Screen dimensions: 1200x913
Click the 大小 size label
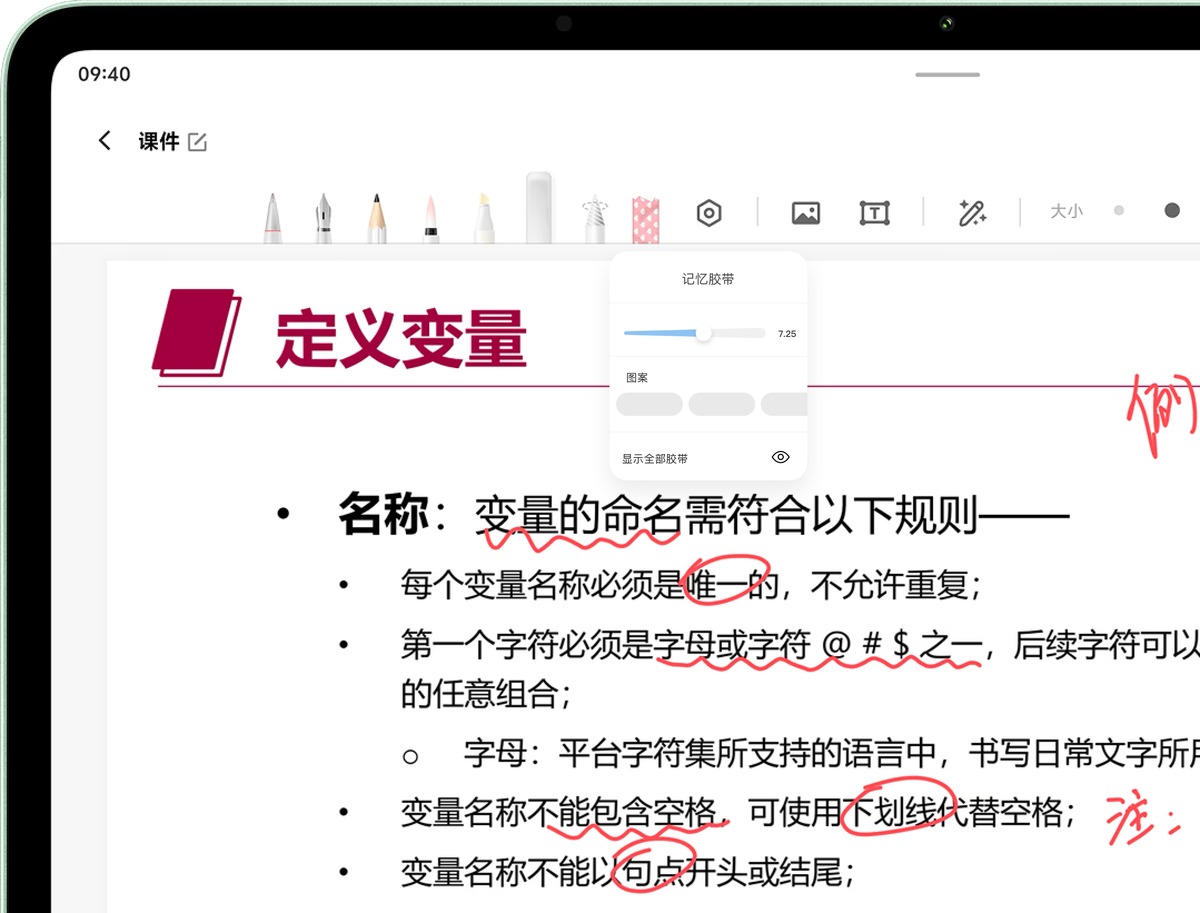(1066, 211)
